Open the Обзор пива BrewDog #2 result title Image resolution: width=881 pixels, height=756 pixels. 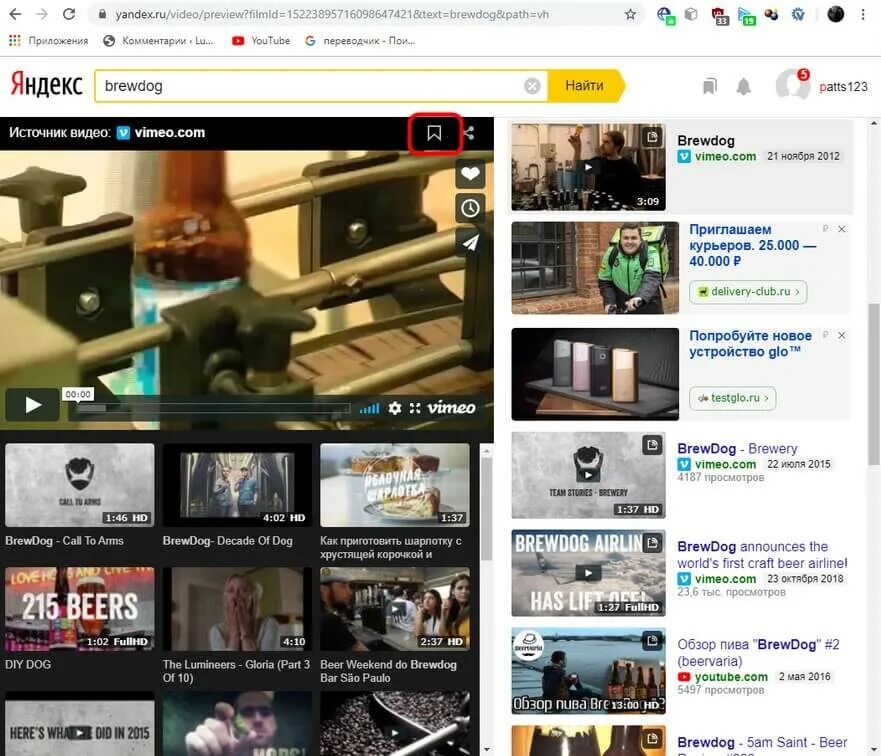point(758,653)
